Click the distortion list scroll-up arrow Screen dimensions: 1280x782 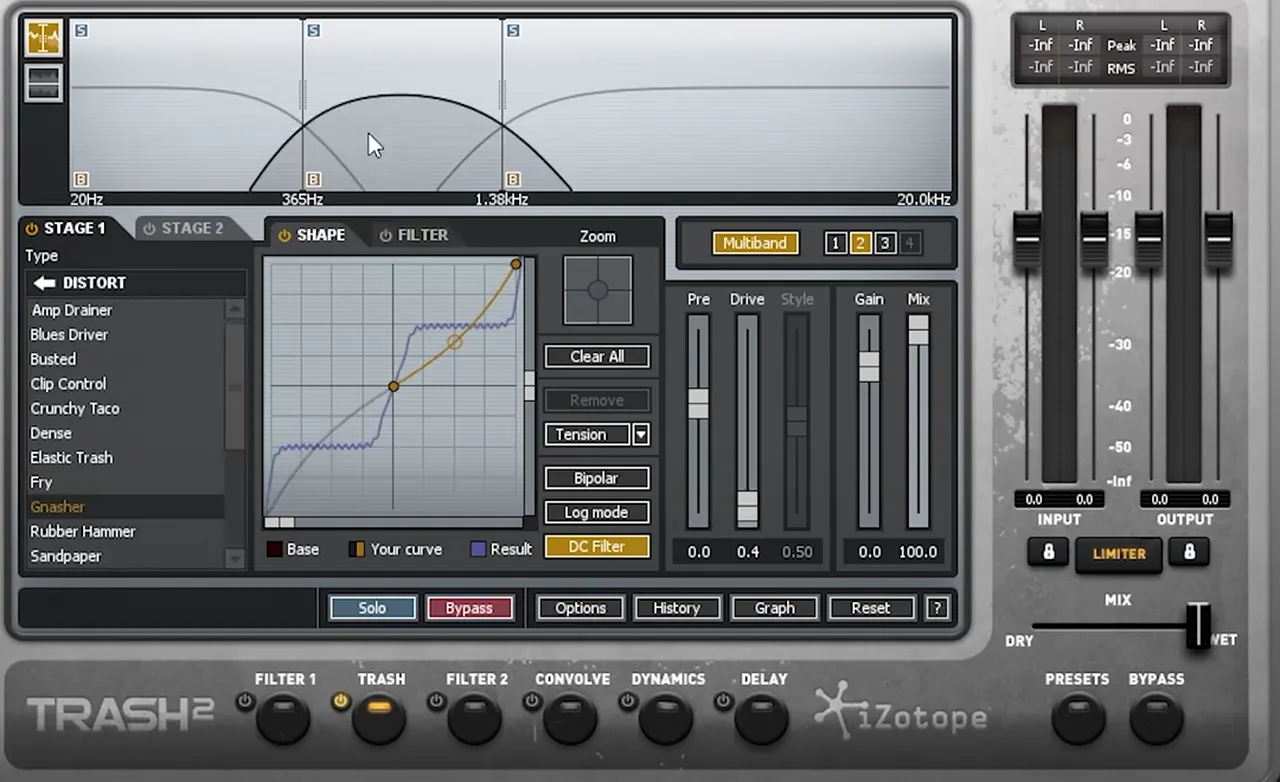[x=235, y=309]
